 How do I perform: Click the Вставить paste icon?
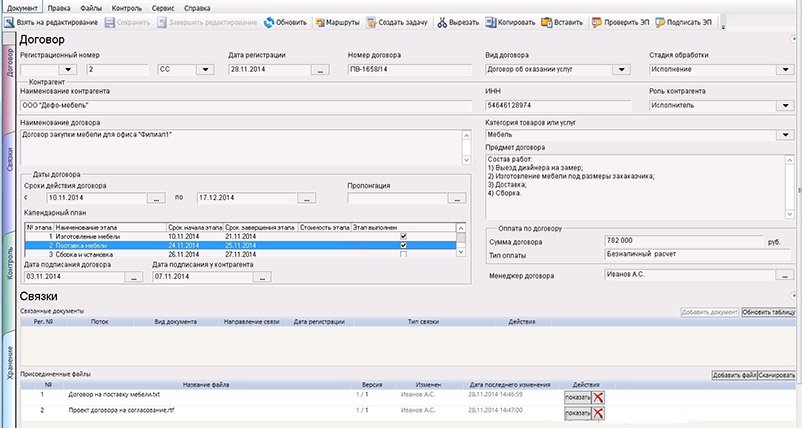click(547, 22)
